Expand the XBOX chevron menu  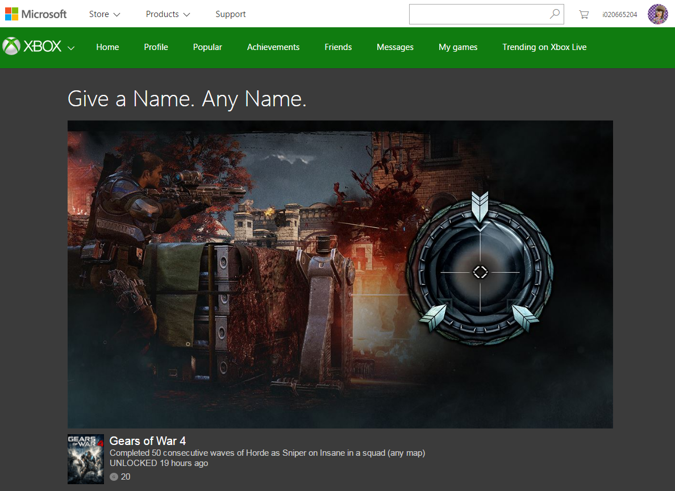(x=71, y=48)
